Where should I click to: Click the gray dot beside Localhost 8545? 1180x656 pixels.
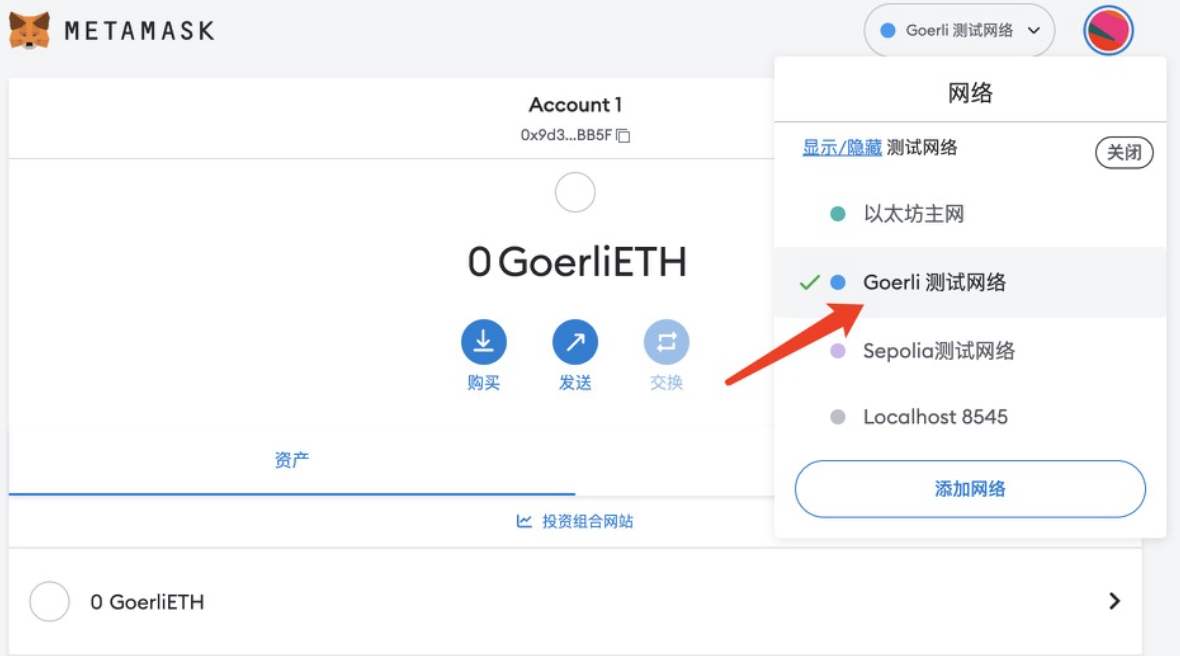(838, 417)
